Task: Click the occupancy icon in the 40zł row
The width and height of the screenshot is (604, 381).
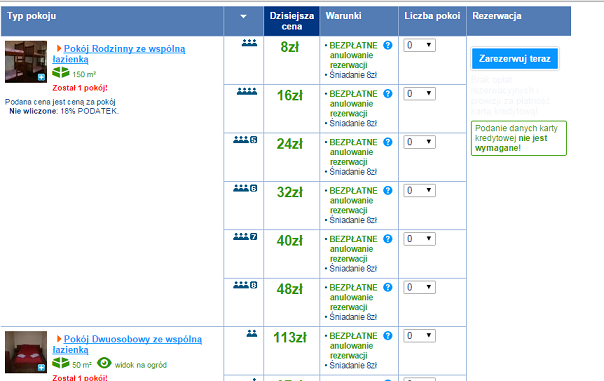Action: pos(245,237)
